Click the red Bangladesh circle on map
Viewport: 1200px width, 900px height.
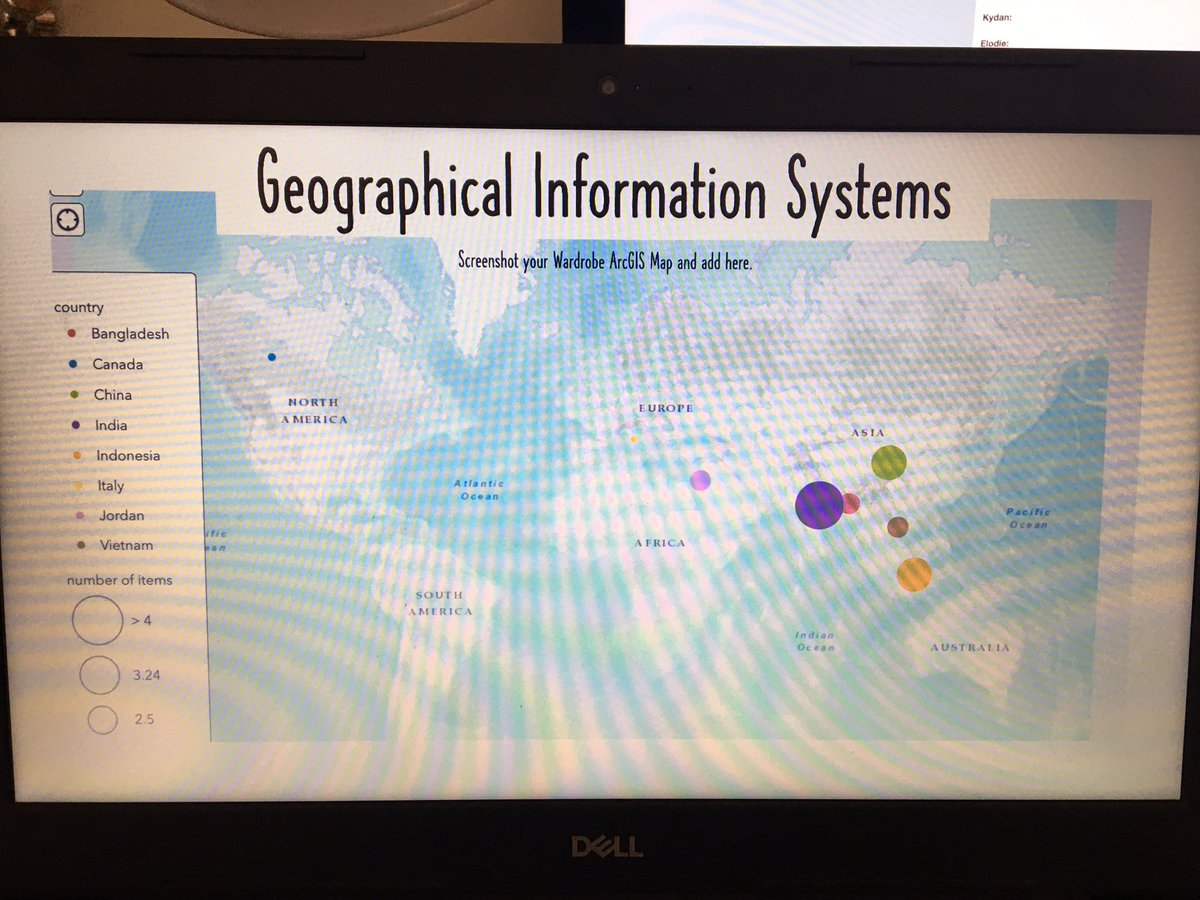(x=850, y=503)
